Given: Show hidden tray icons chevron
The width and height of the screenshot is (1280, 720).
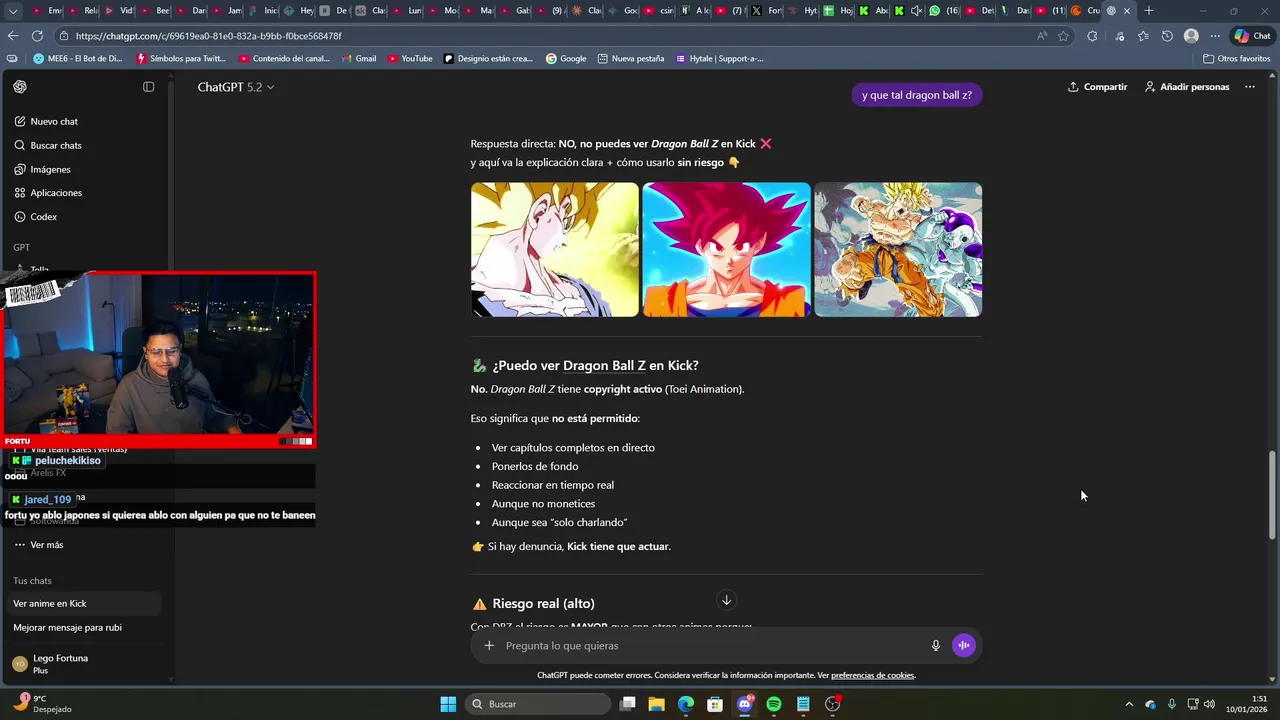Looking at the screenshot, I should point(1129,704).
